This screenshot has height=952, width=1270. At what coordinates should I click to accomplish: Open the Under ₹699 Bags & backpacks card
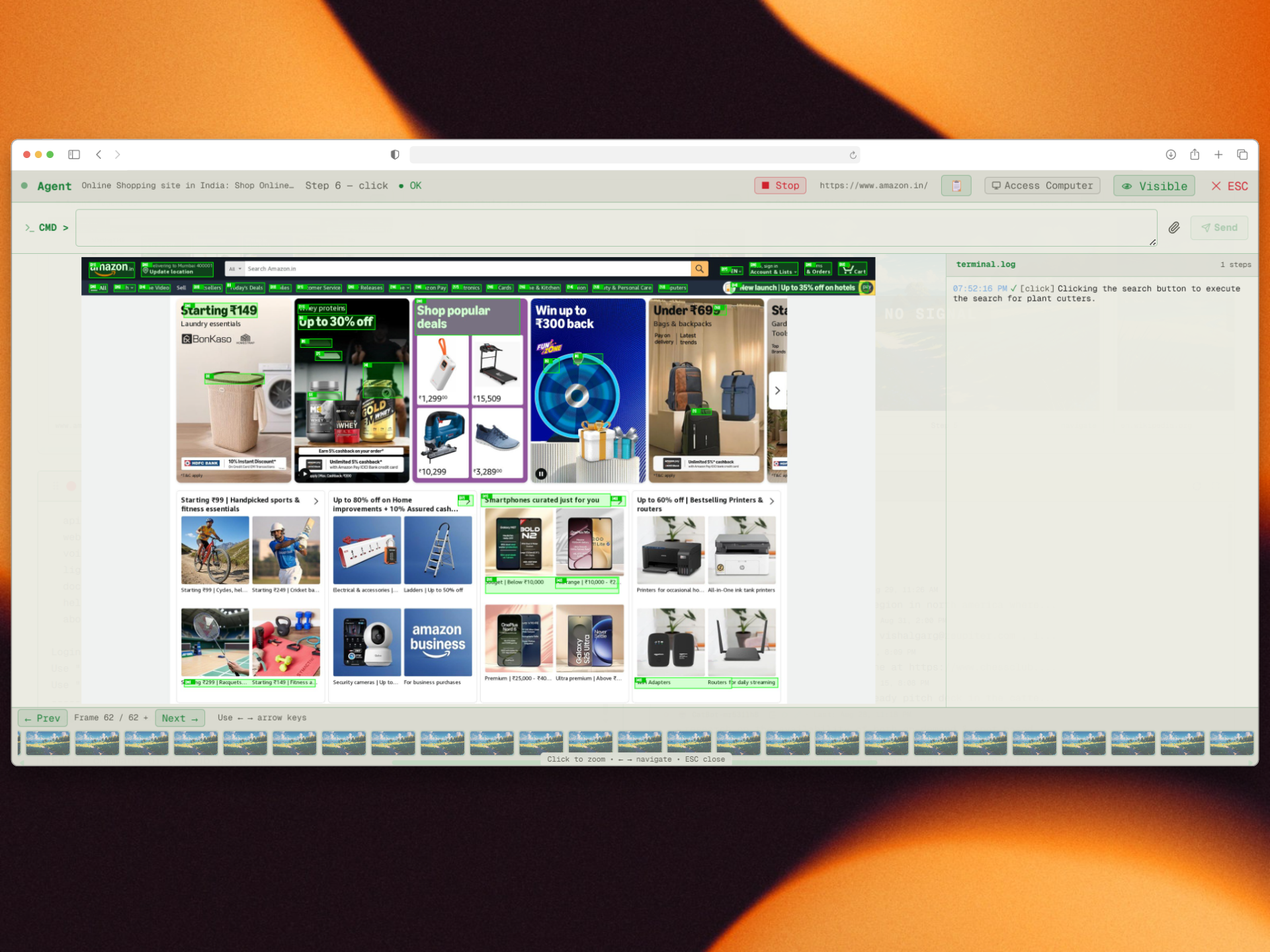click(706, 390)
